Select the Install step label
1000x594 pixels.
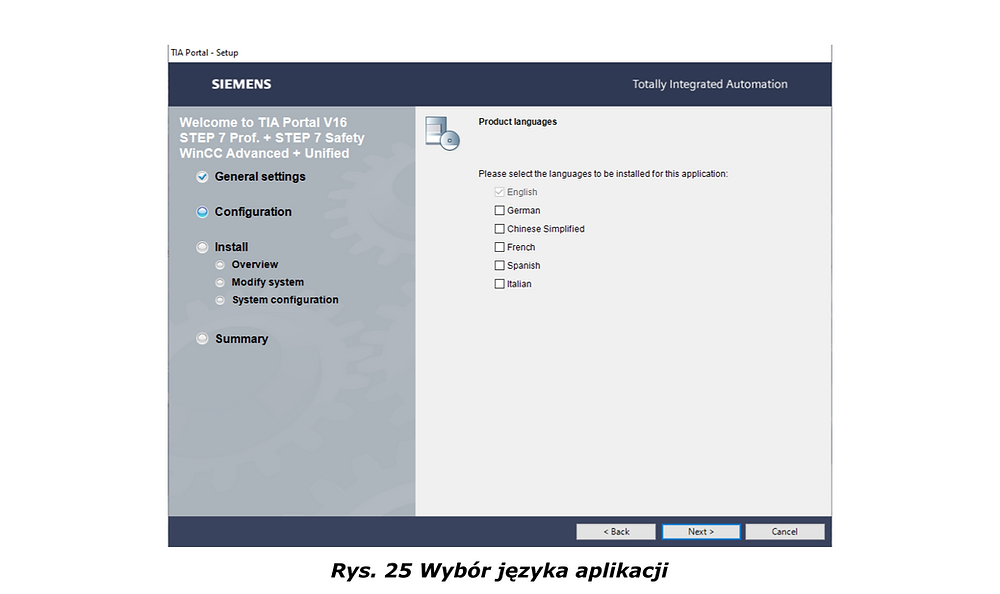point(231,247)
